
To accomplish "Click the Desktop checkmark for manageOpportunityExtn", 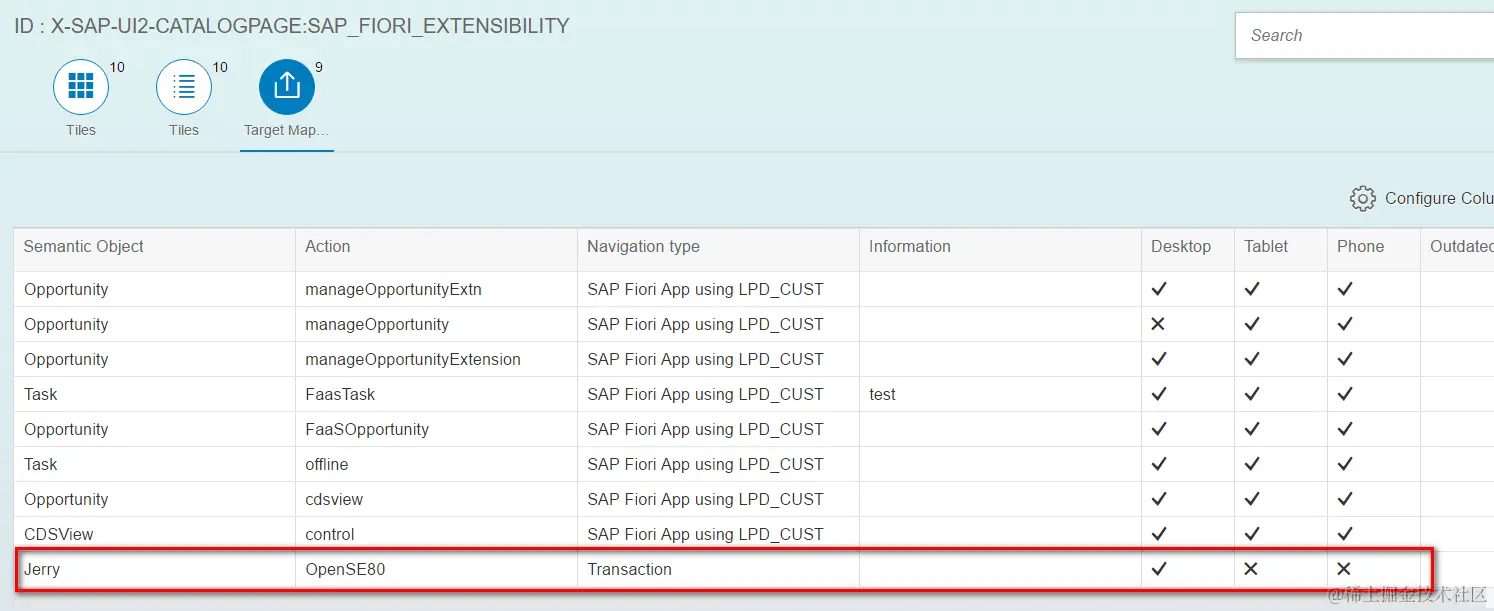I will click(1159, 289).
